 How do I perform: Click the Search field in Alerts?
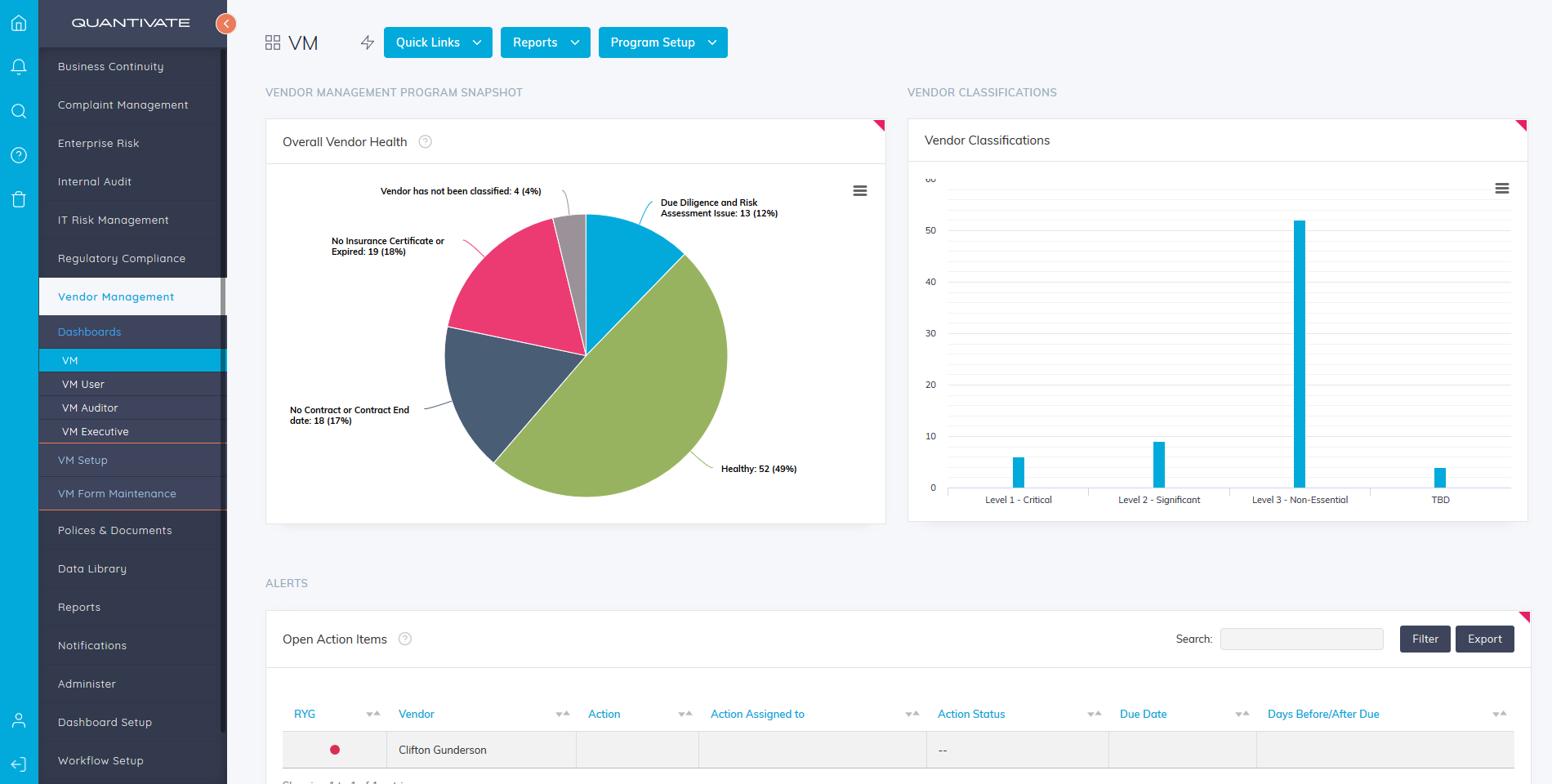(1301, 639)
